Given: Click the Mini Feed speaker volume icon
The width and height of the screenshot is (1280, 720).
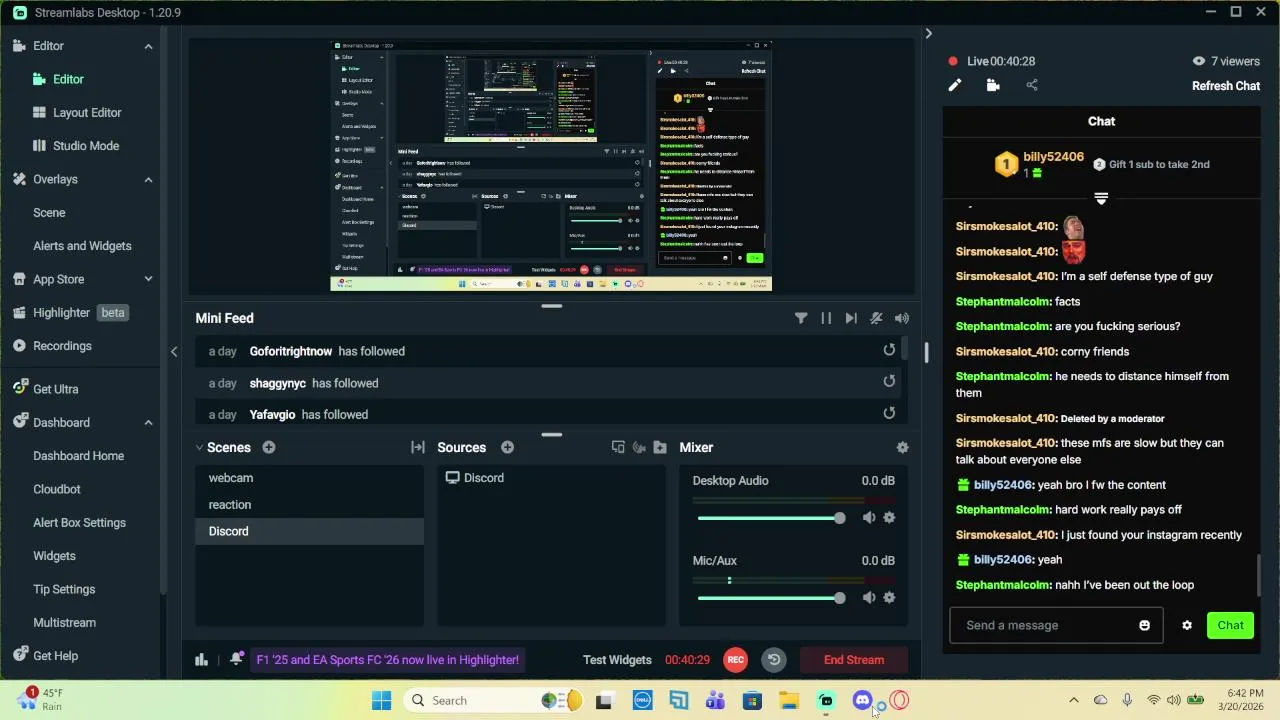Looking at the screenshot, I should click(902, 318).
